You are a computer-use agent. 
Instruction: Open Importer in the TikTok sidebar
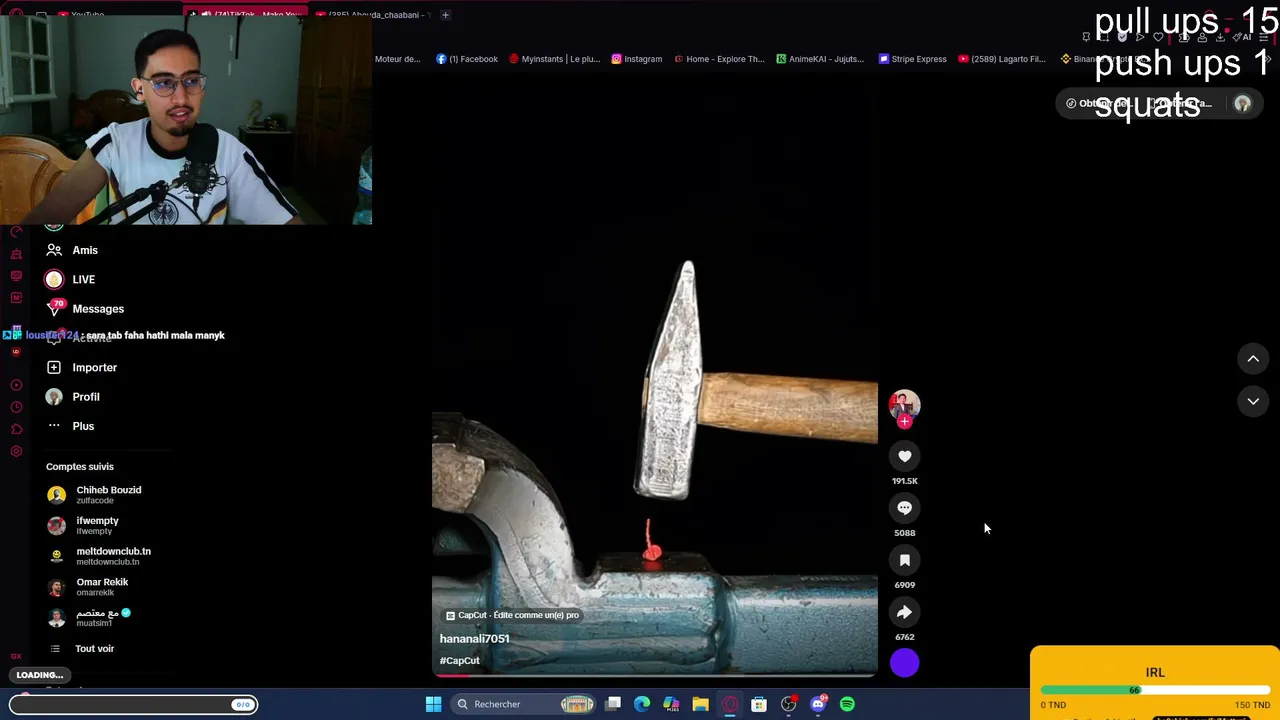[x=82, y=367]
